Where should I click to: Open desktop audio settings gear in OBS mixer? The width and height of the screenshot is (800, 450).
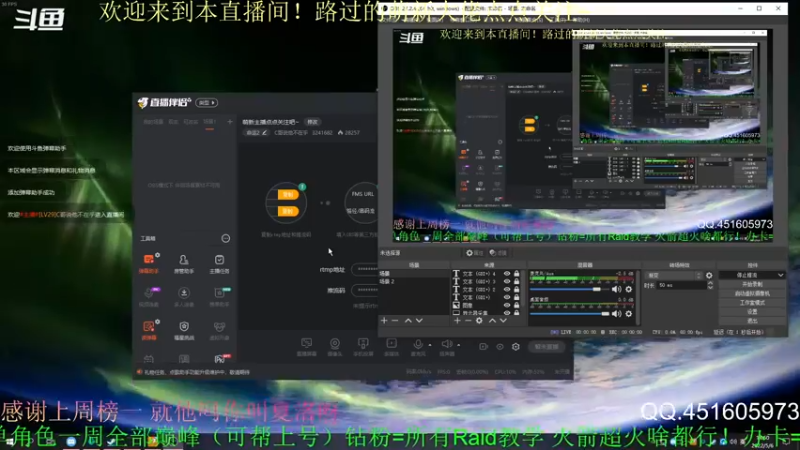(x=629, y=314)
